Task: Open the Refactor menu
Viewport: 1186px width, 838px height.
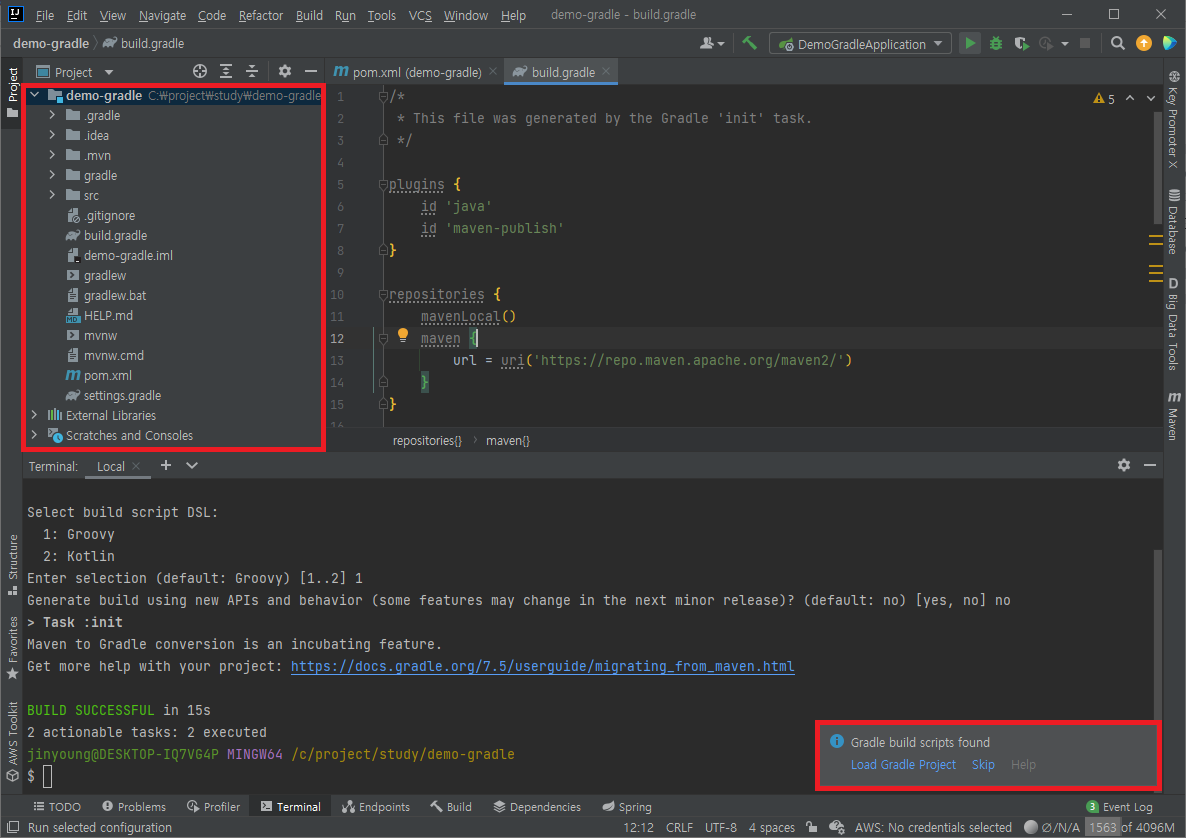Action: click(x=260, y=15)
